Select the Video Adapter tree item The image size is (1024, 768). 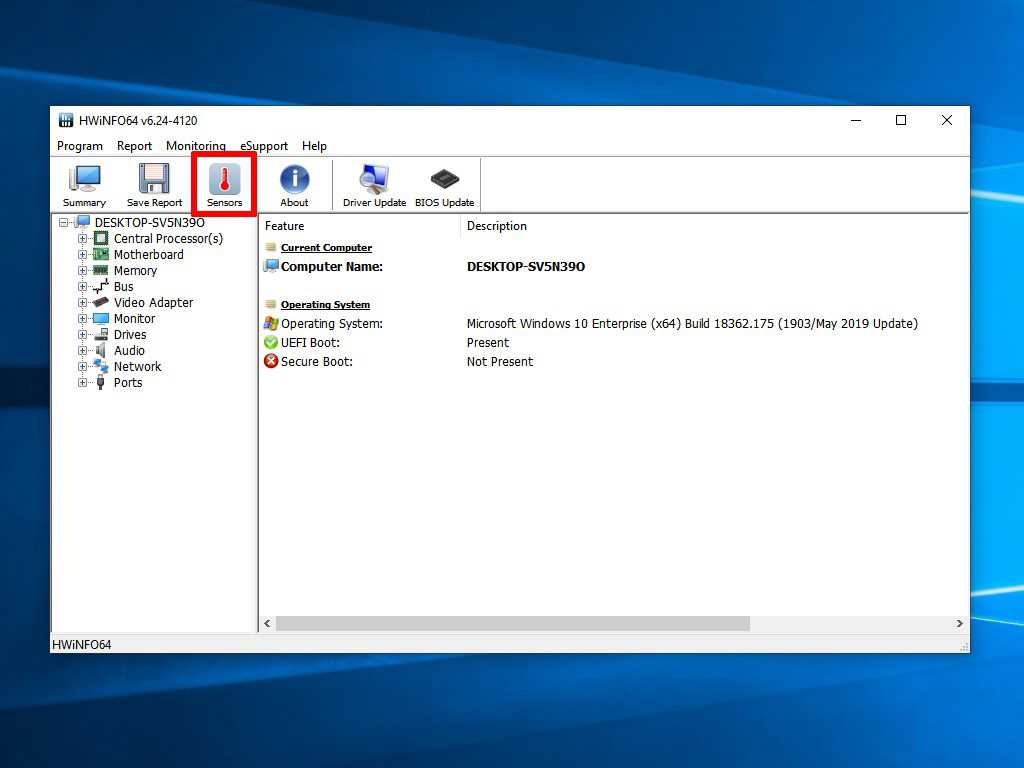click(153, 303)
